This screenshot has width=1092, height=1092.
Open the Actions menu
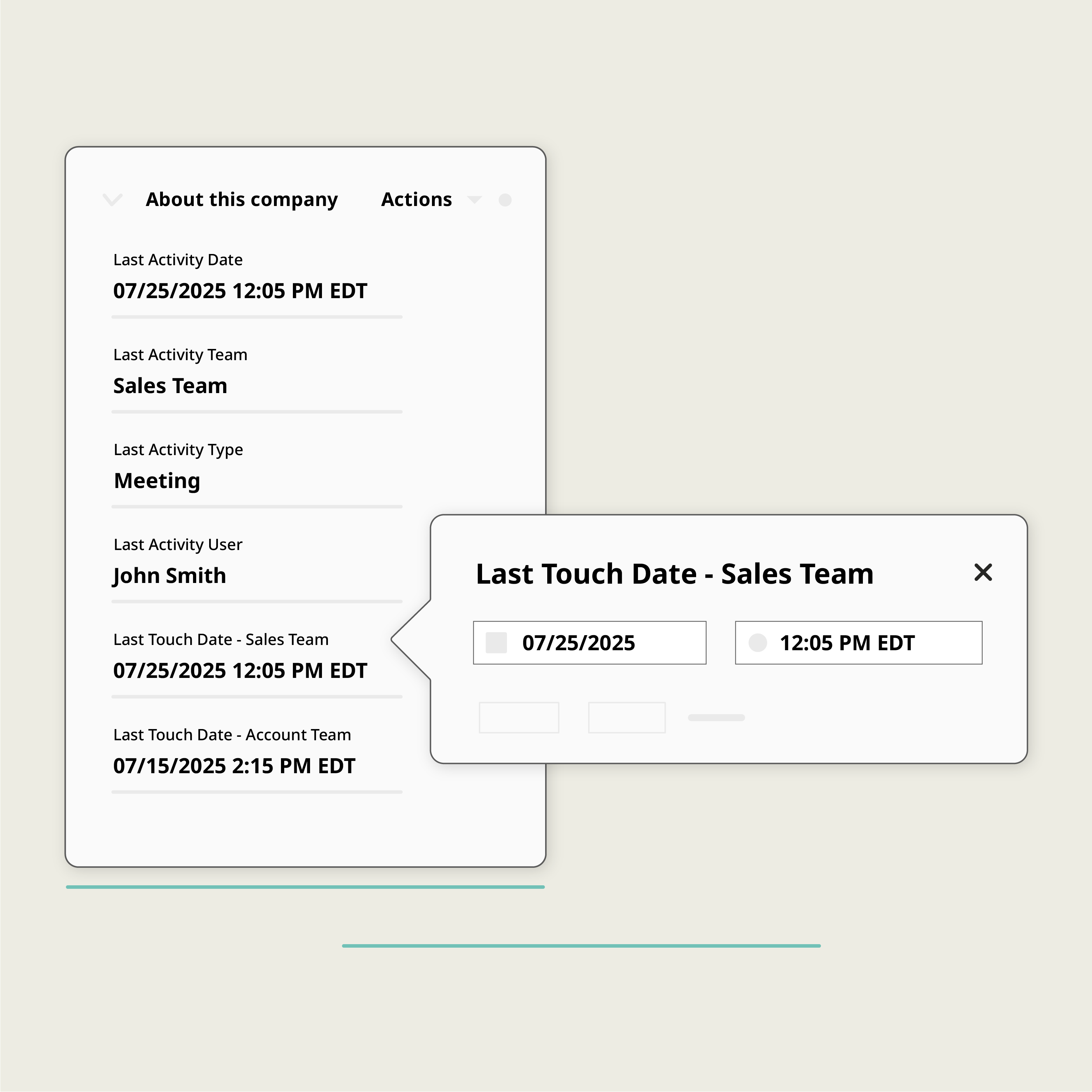click(x=416, y=200)
